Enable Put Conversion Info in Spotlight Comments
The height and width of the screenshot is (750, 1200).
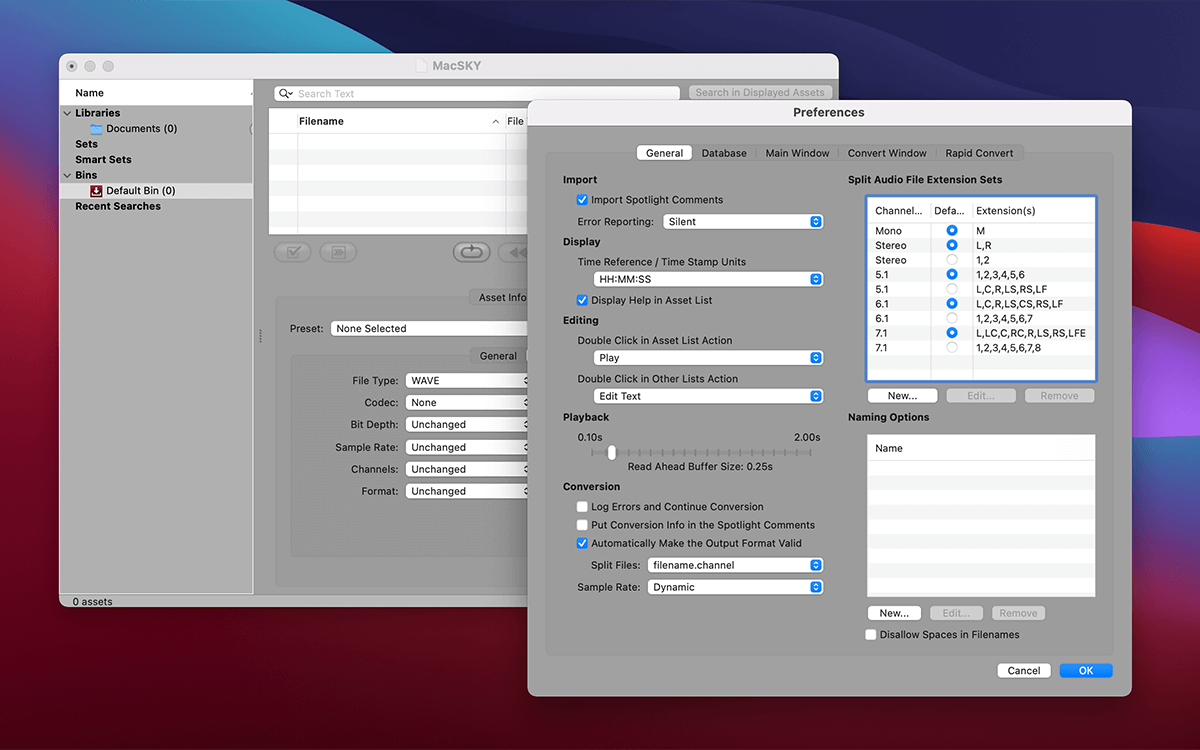pos(582,525)
